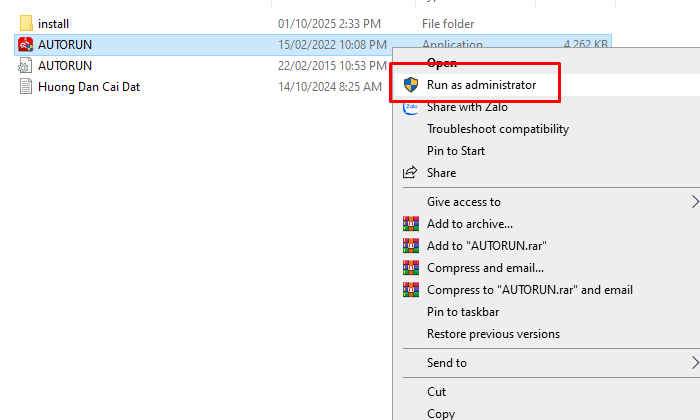
Task: Click the Zalo share icon
Action: point(410,107)
